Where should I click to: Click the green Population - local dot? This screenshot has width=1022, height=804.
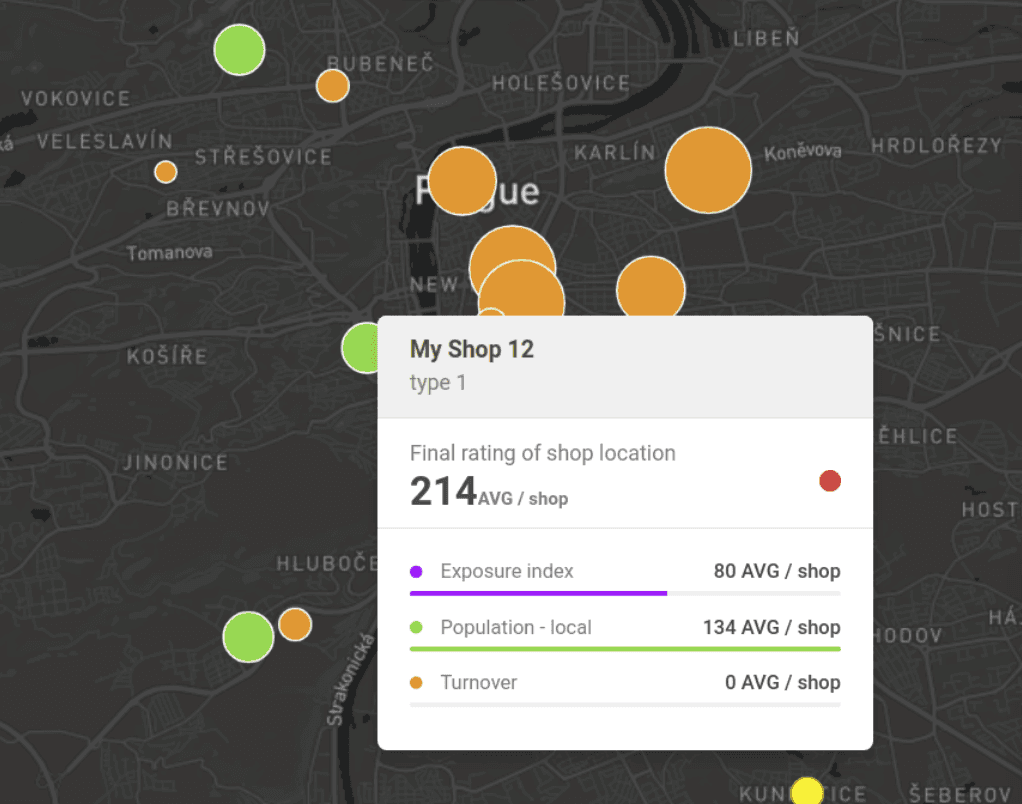point(416,627)
